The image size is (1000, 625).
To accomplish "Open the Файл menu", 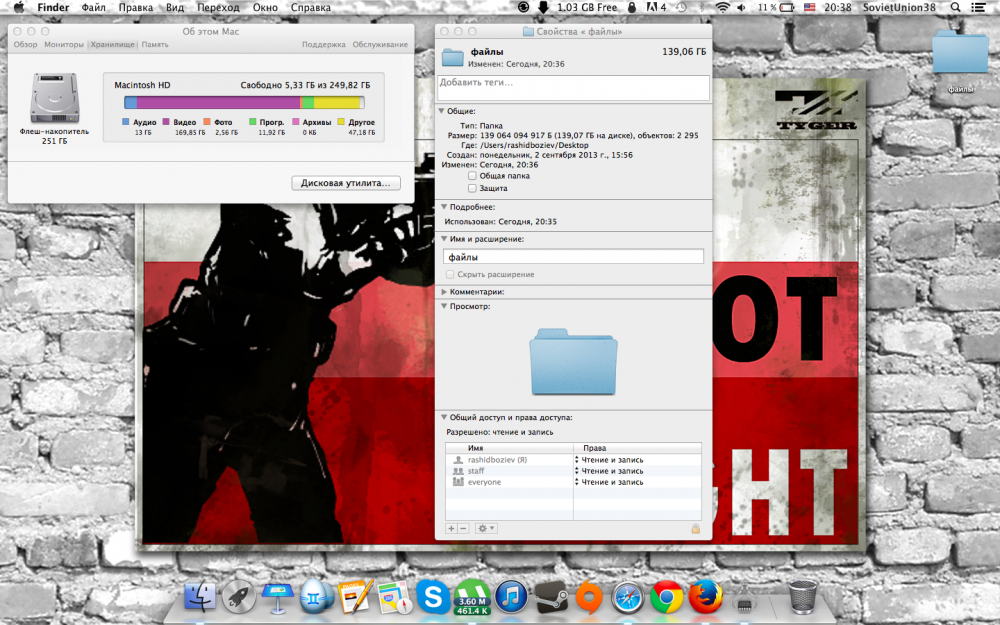I will click(93, 7).
